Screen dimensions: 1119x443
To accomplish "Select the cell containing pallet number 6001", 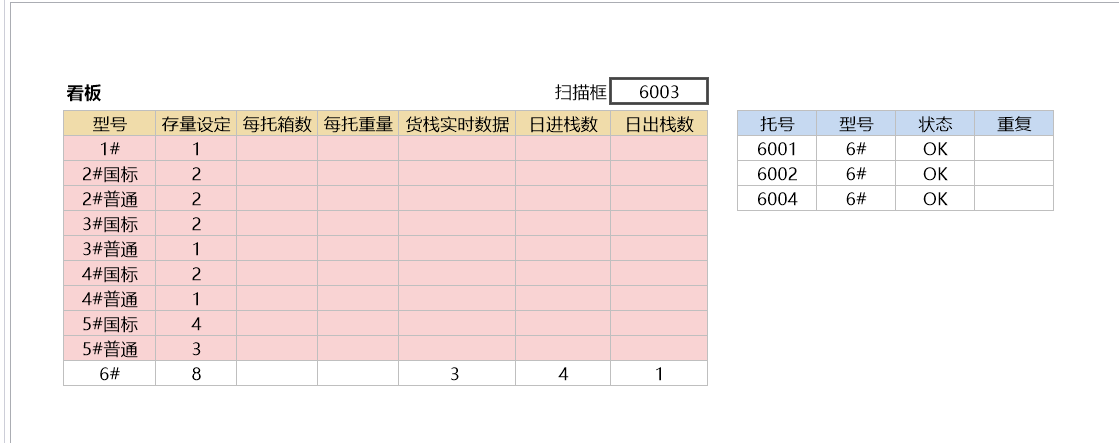I will (777, 149).
